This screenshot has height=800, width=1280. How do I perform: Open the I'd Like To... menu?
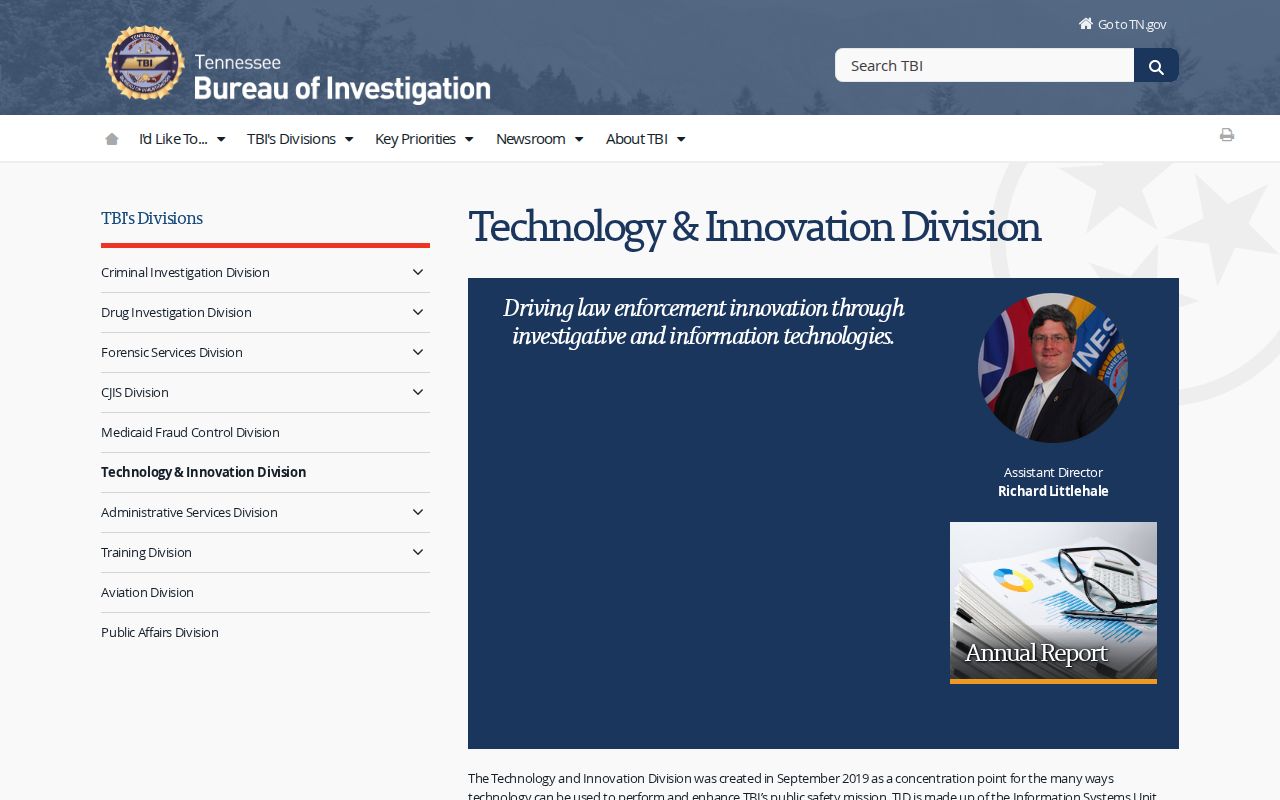[x=182, y=139]
